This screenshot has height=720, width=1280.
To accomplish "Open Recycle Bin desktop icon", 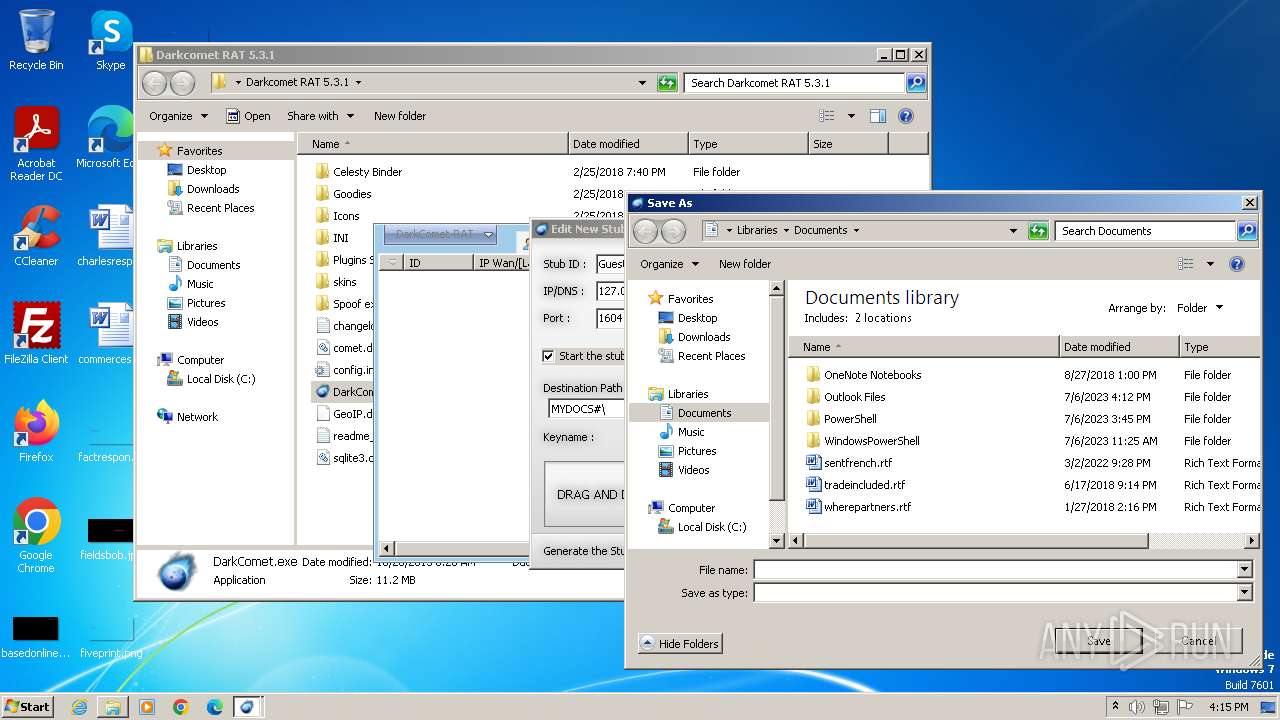I will point(36,40).
